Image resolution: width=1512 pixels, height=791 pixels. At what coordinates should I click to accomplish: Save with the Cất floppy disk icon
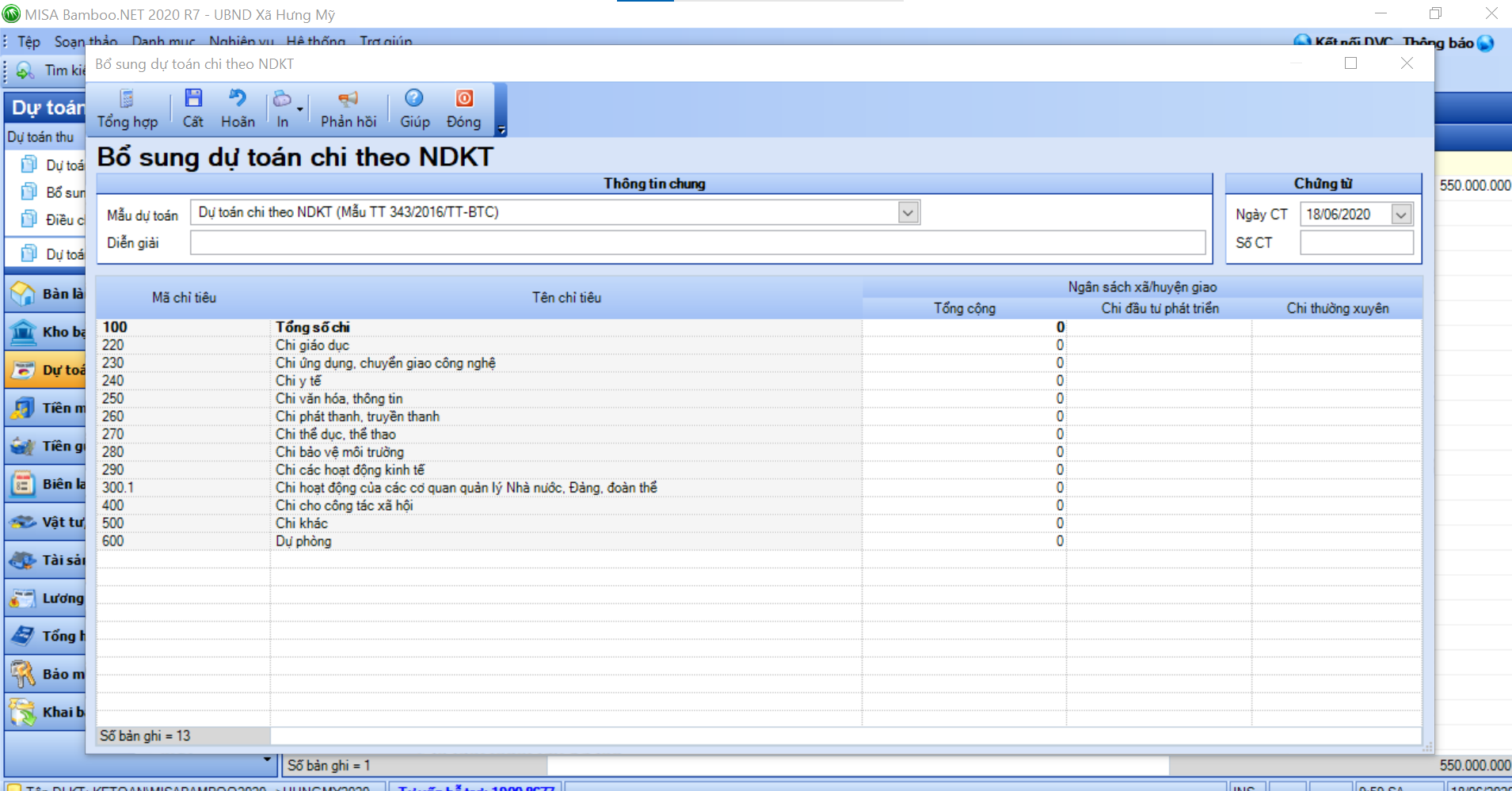(x=193, y=99)
